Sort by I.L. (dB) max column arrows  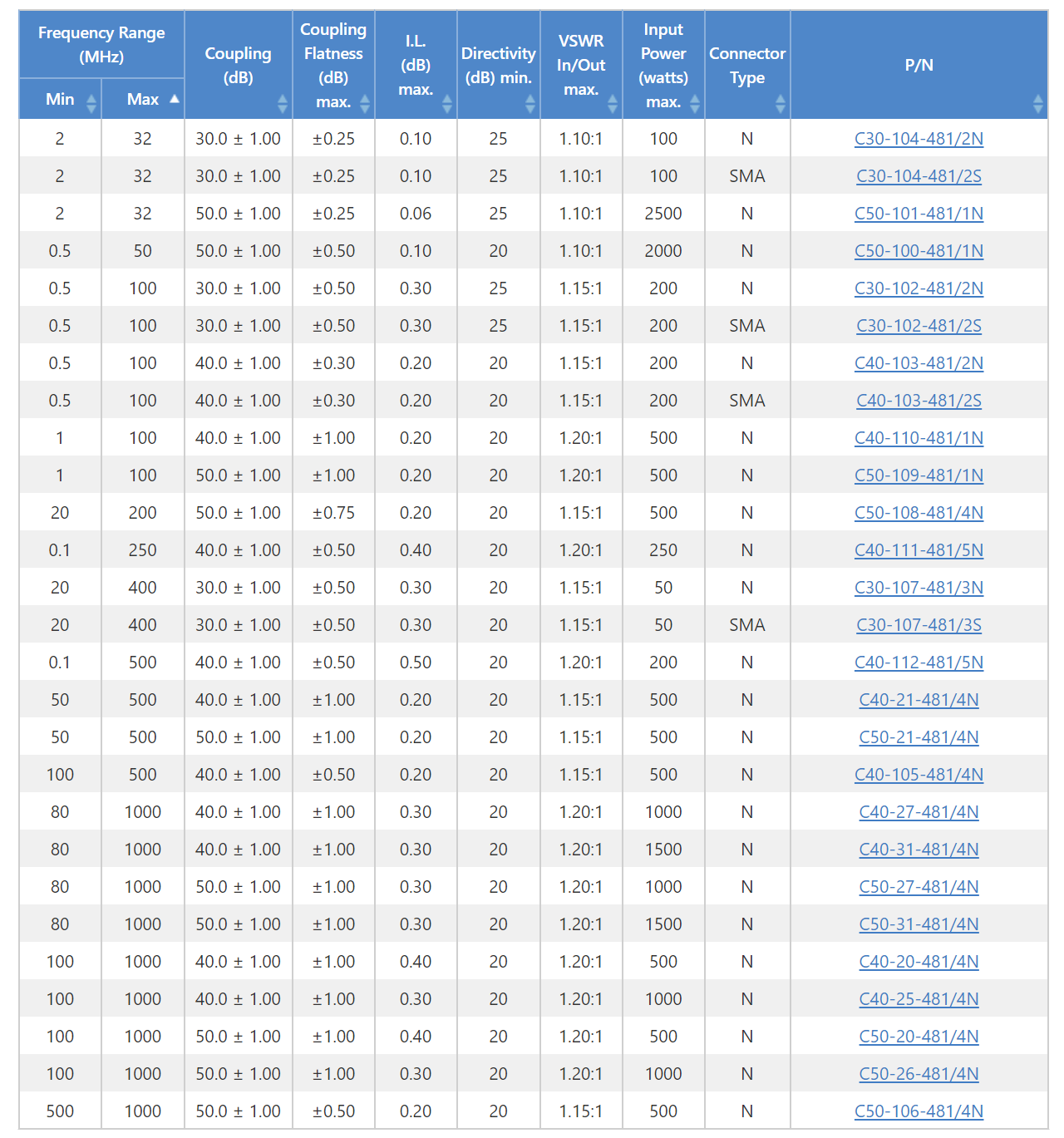(x=447, y=104)
